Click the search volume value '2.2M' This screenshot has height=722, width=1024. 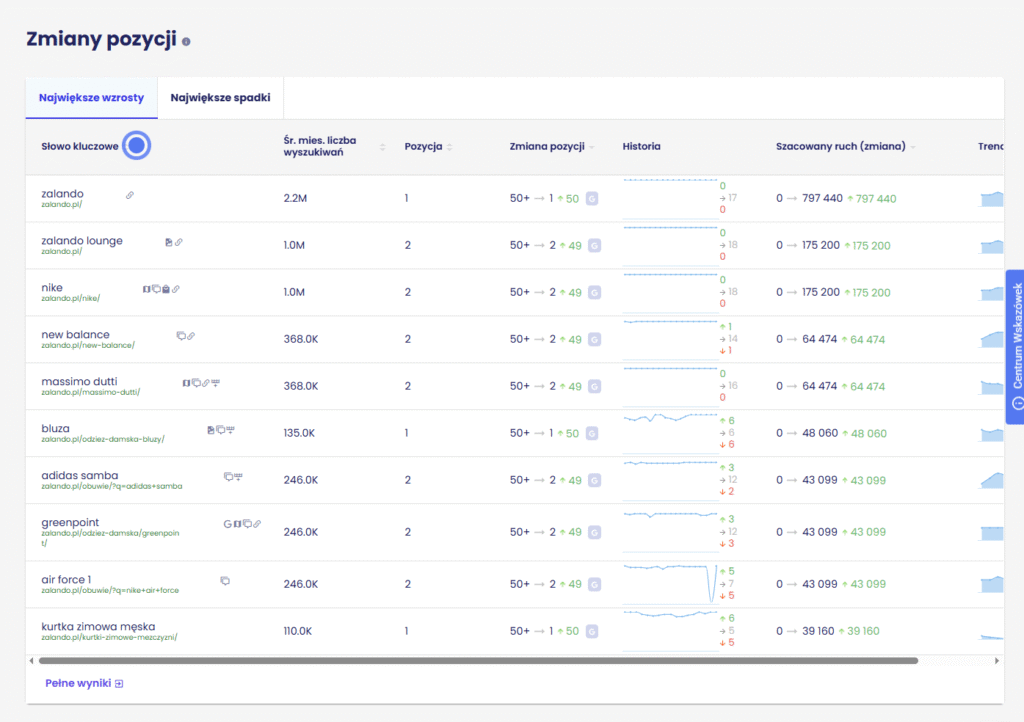[x=295, y=198]
